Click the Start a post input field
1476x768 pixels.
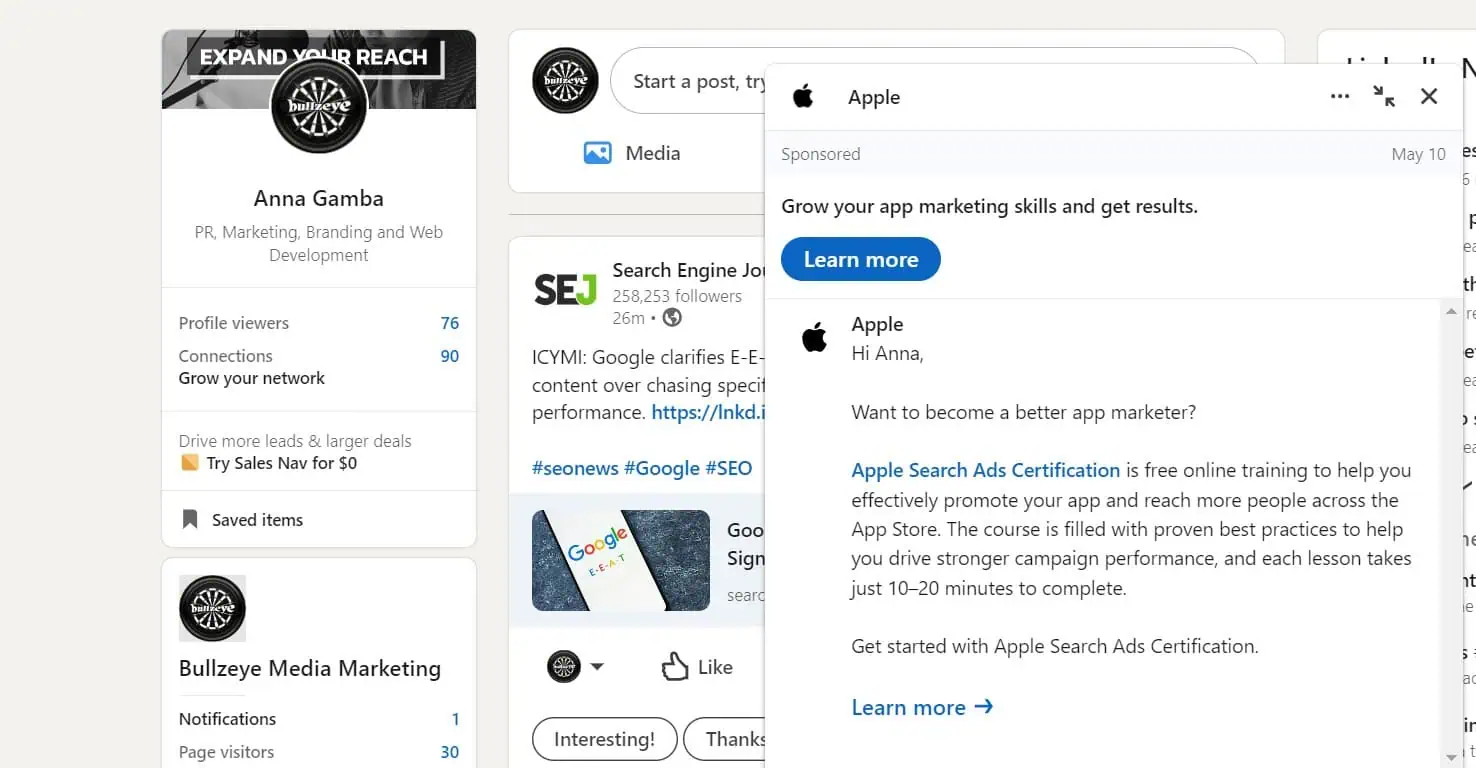(x=690, y=81)
